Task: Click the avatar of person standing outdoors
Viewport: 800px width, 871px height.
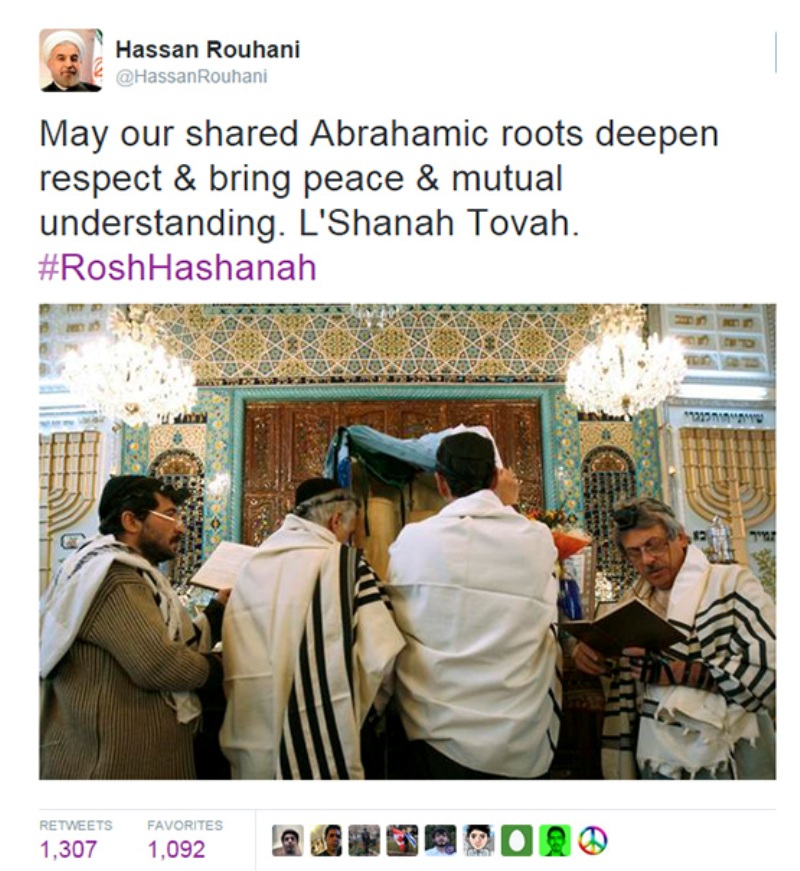Action: (x=364, y=840)
